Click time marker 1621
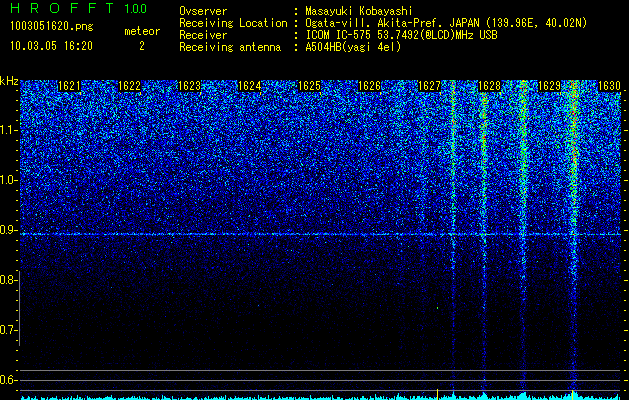This screenshot has width=629, height=400. click(x=69, y=86)
